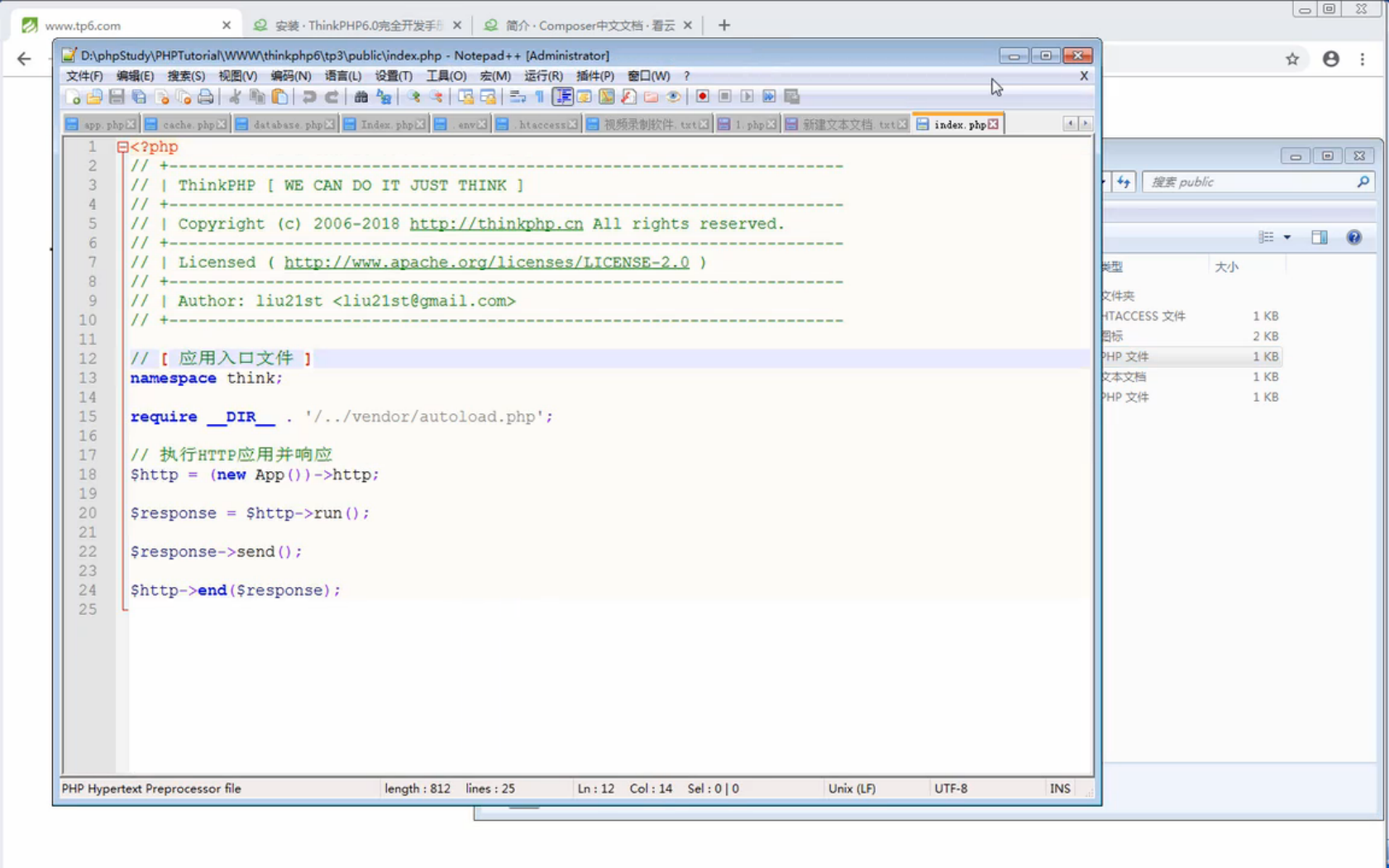
Task: Toggle word wrap toolbar icon
Action: (518, 97)
